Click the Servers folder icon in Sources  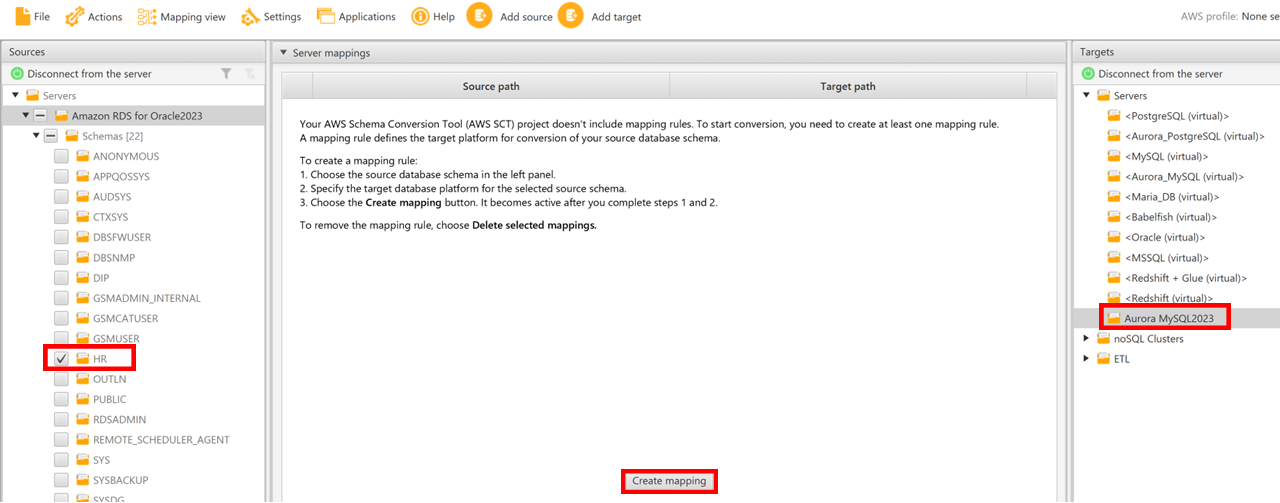point(33,96)
